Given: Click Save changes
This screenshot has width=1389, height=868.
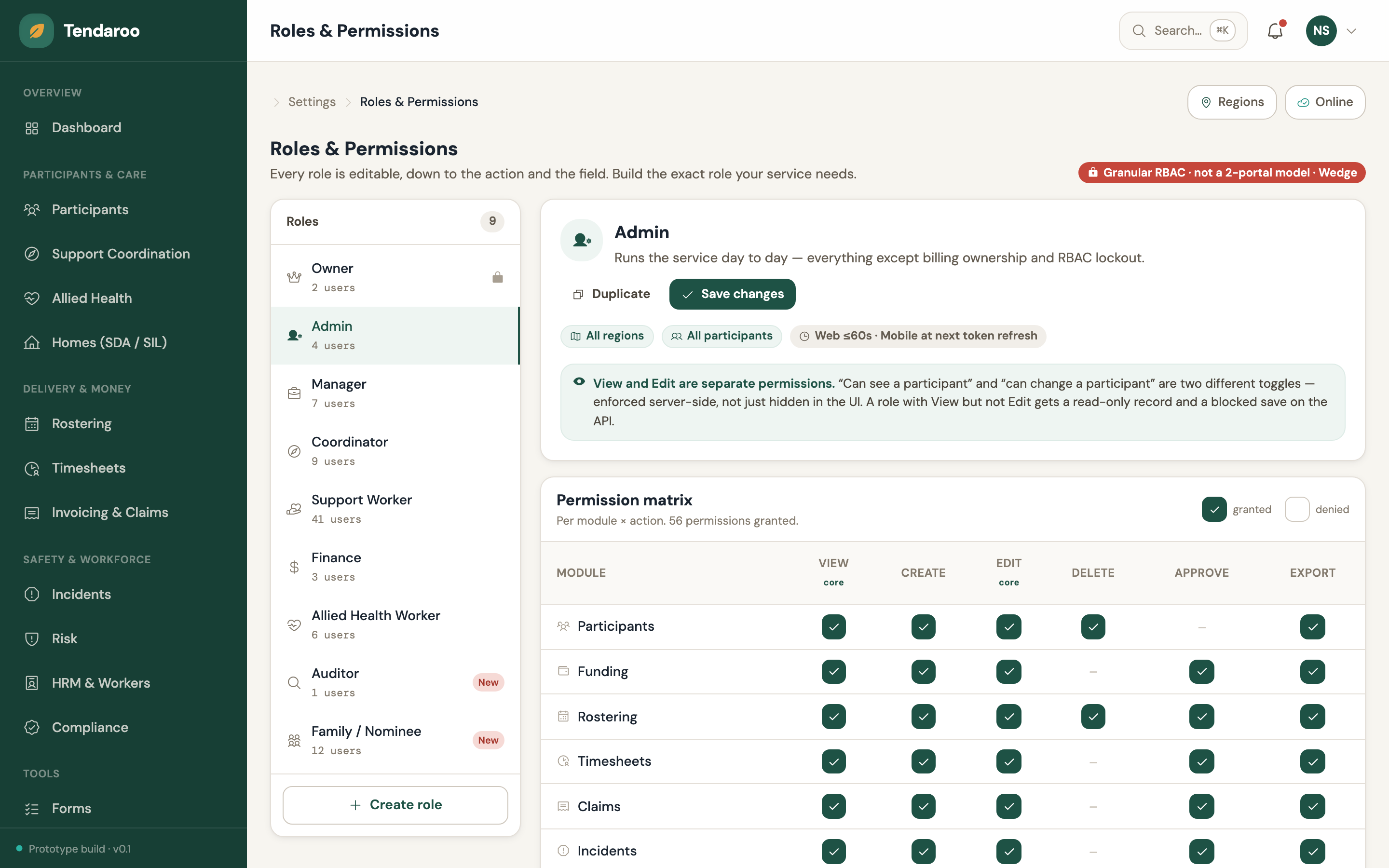Looking at the screenshot, I should (732, 294).
